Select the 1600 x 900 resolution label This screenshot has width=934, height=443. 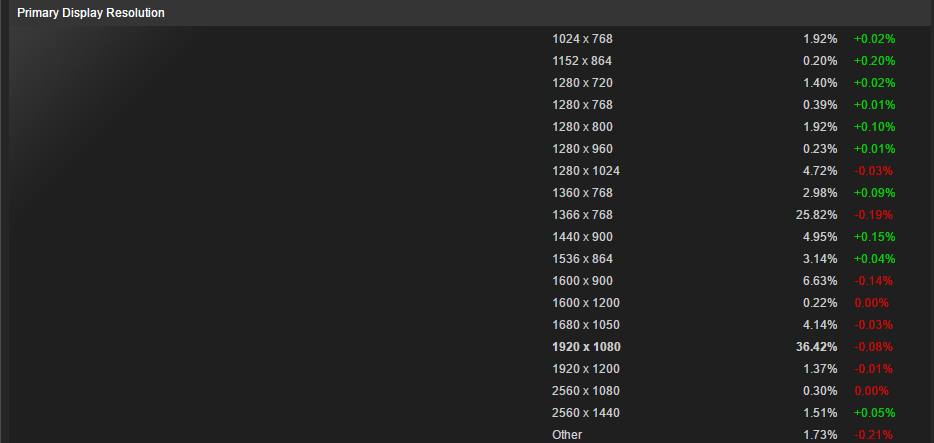[x=582, y=281]
